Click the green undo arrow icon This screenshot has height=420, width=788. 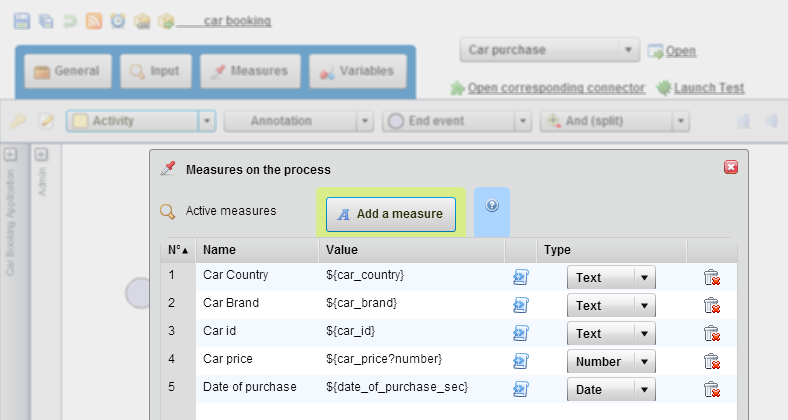pos(69,20)
